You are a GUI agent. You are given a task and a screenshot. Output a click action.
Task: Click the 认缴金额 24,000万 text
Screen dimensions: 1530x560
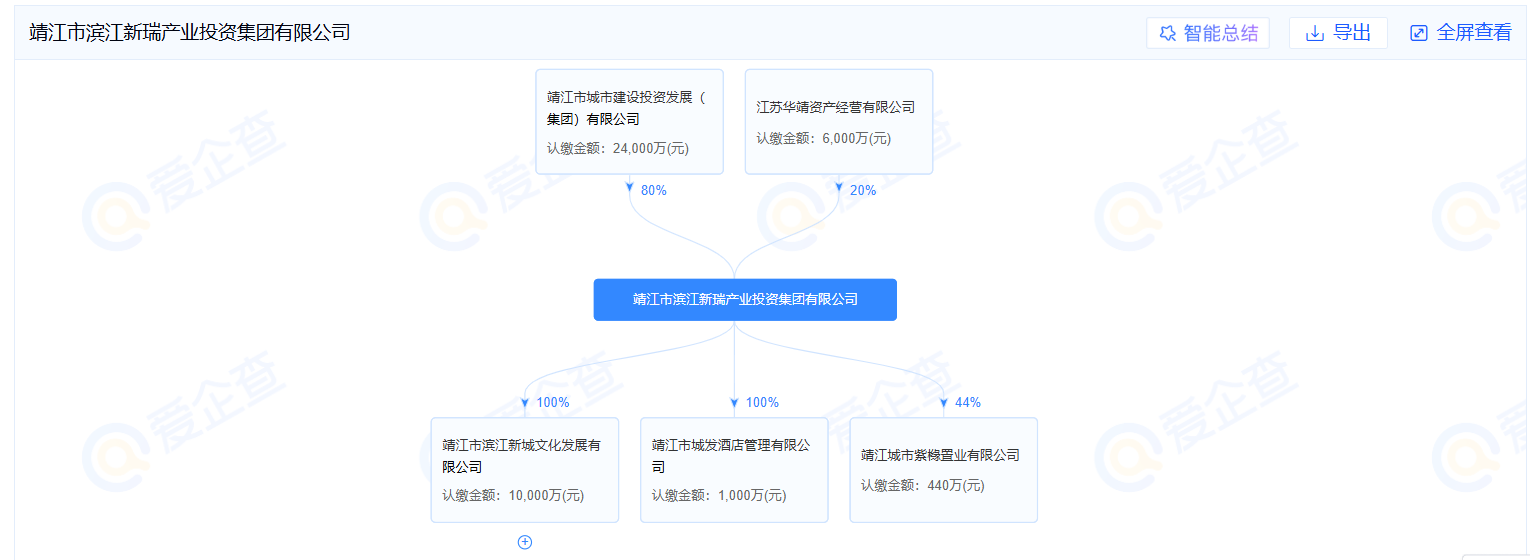click(618, 149)
